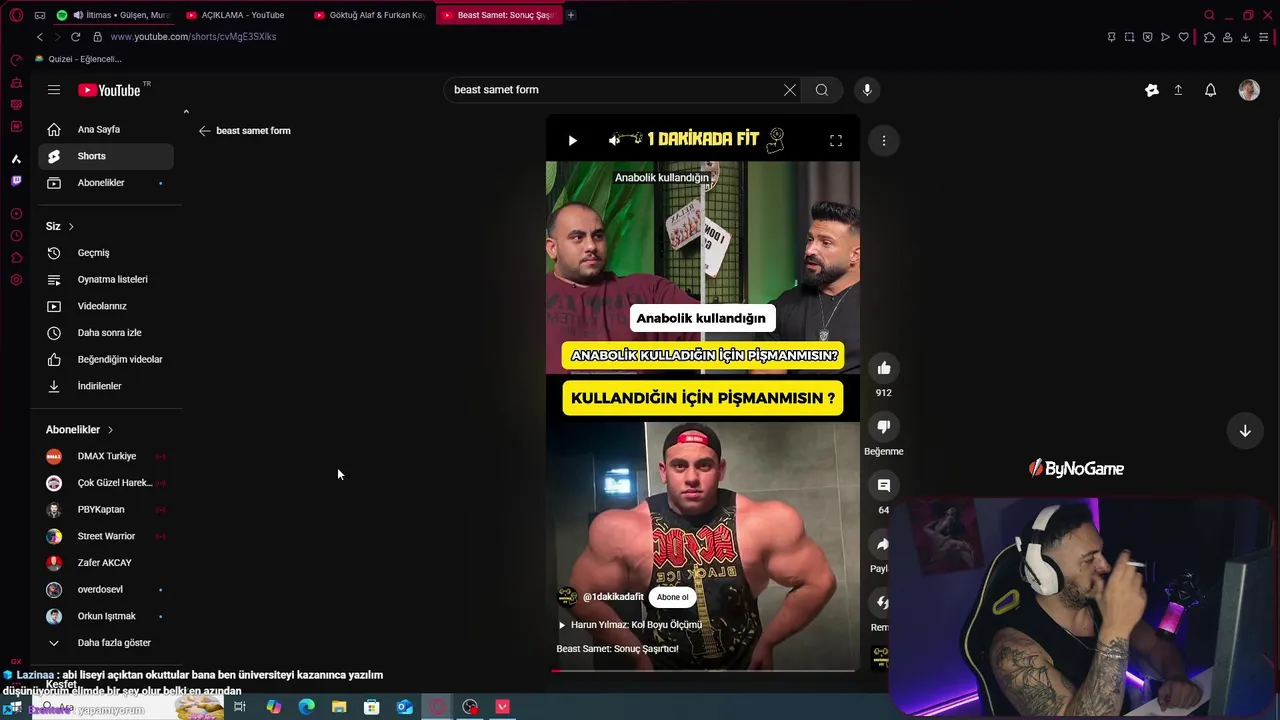
Task: Switch to 'İltimas • Gülşen' Spotify tab
Action: (x=114, y=15)
